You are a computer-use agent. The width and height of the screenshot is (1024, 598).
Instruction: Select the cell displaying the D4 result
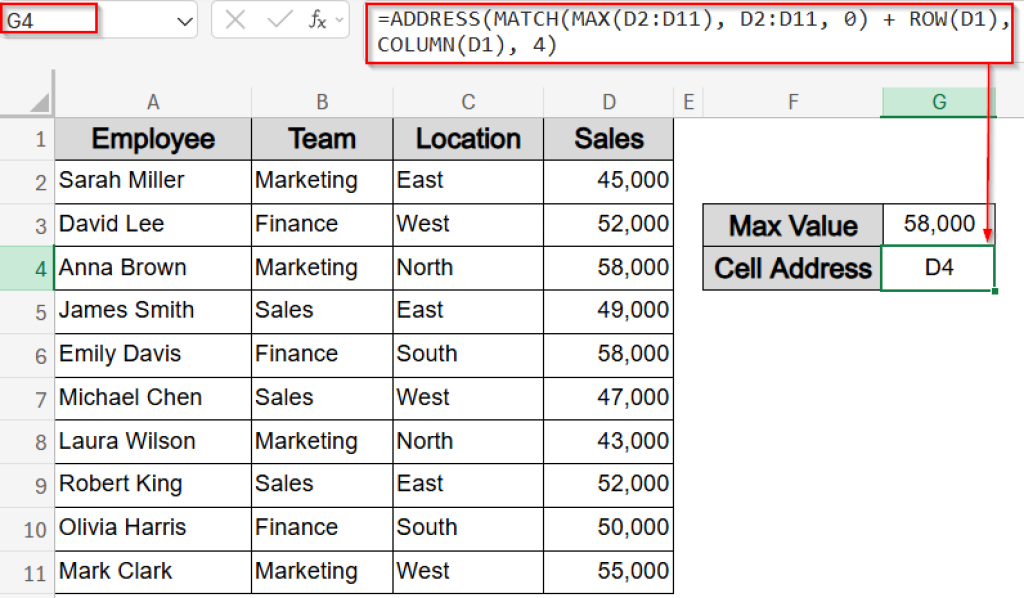pyautogui.click(x=938, y=268)
